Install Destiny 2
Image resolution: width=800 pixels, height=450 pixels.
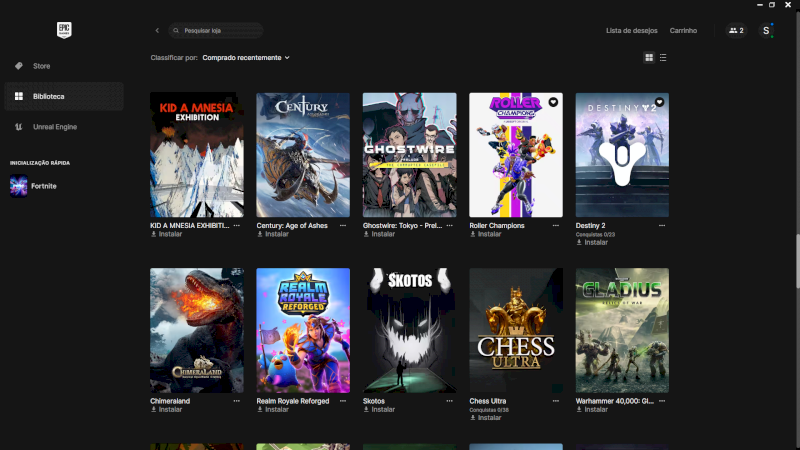592,242
